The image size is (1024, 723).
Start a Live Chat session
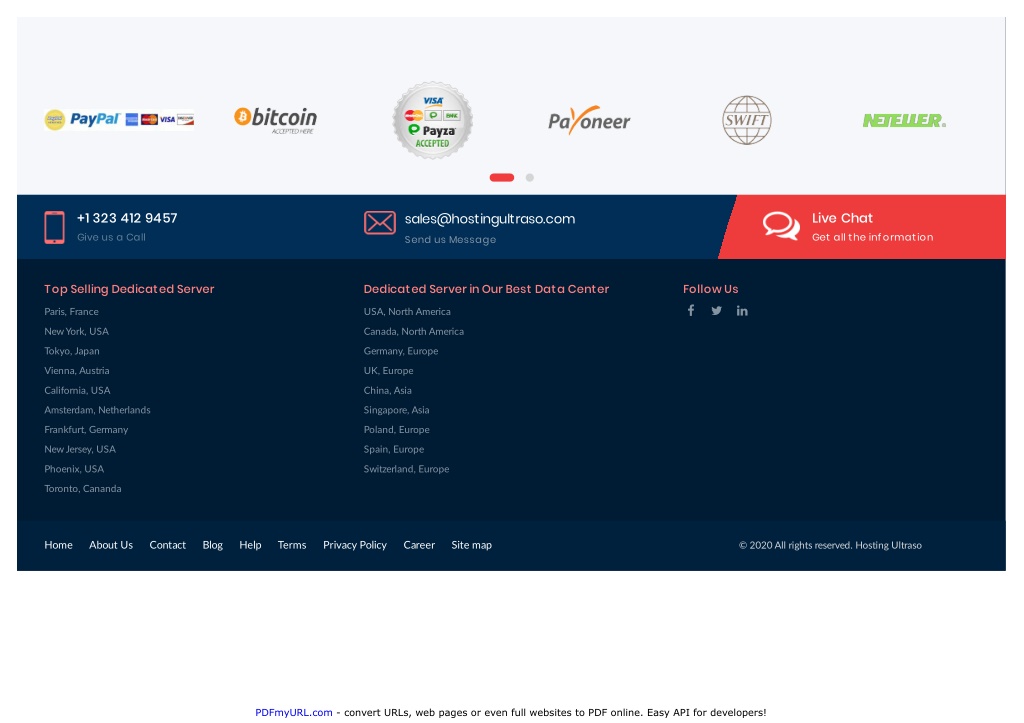coord(842,218)
